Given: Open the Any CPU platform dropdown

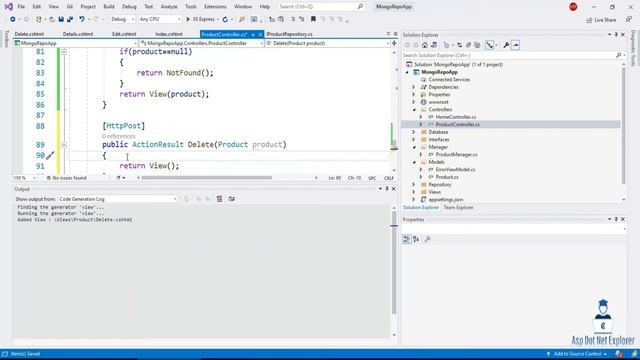Looking at the screenshot, I should click(x=160, y=19).
